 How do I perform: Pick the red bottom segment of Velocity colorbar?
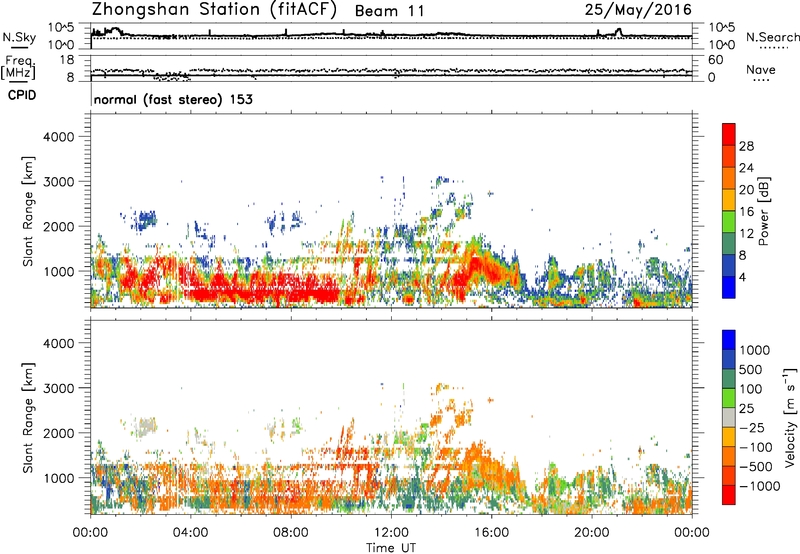point(729,495)
